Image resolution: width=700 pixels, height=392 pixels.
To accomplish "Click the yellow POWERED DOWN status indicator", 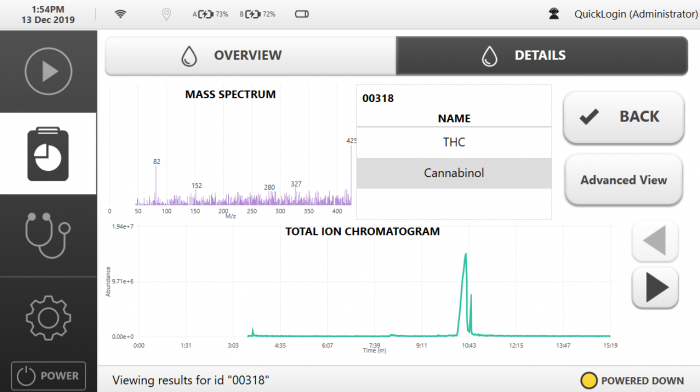I will 588,380.
